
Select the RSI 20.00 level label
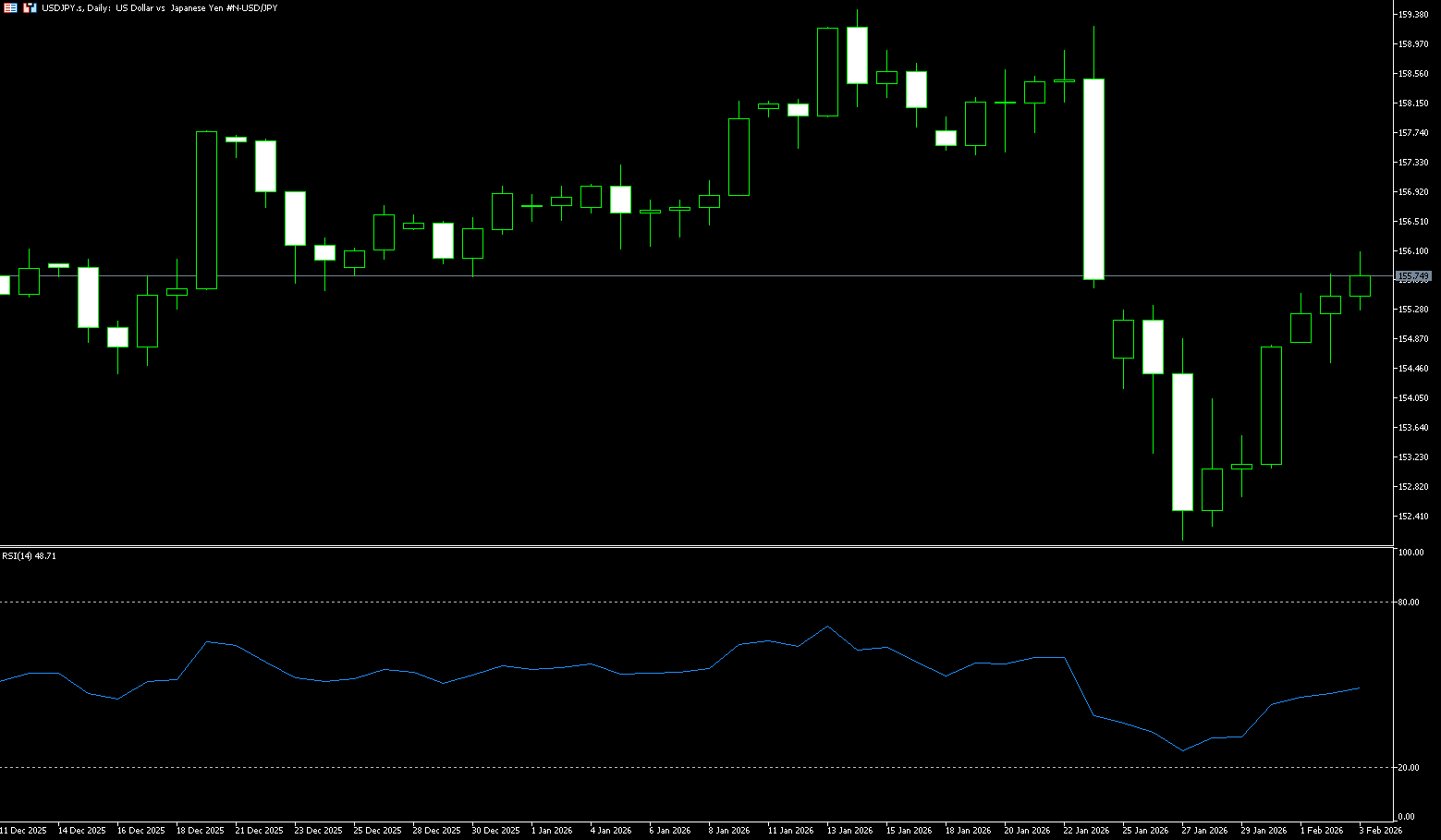1409,768
